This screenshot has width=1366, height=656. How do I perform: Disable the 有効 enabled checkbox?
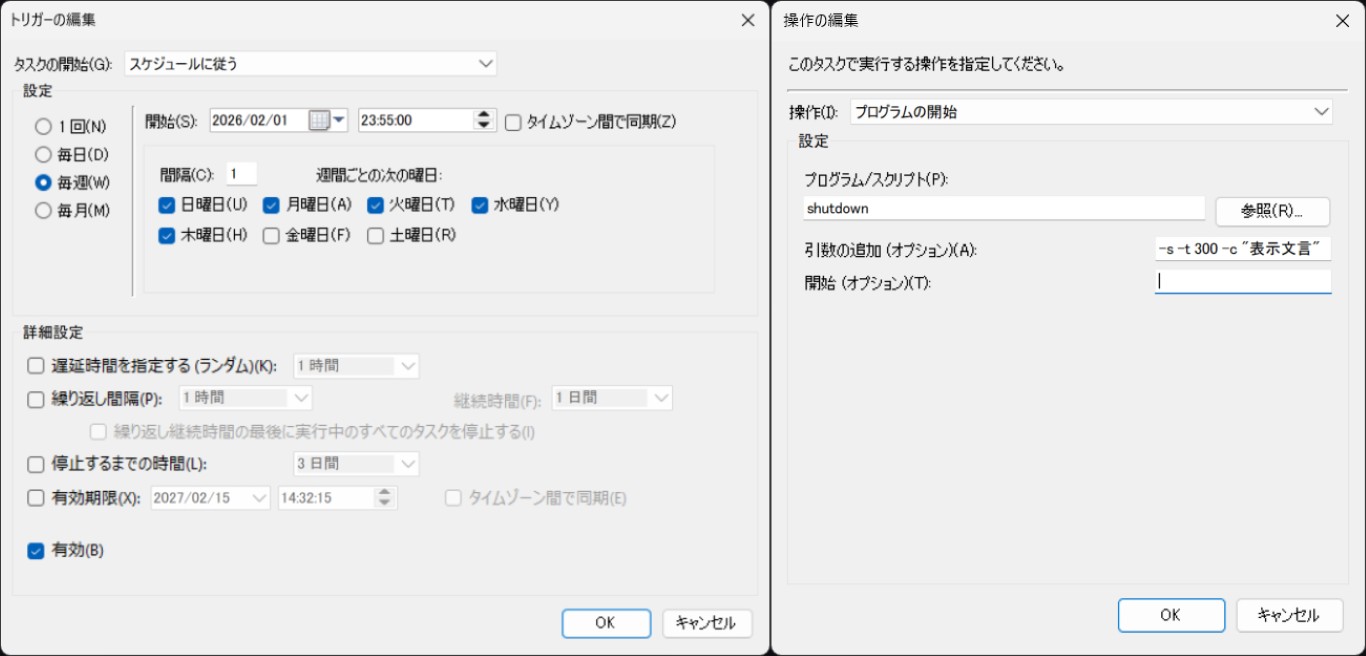click(x=35, y=550)
